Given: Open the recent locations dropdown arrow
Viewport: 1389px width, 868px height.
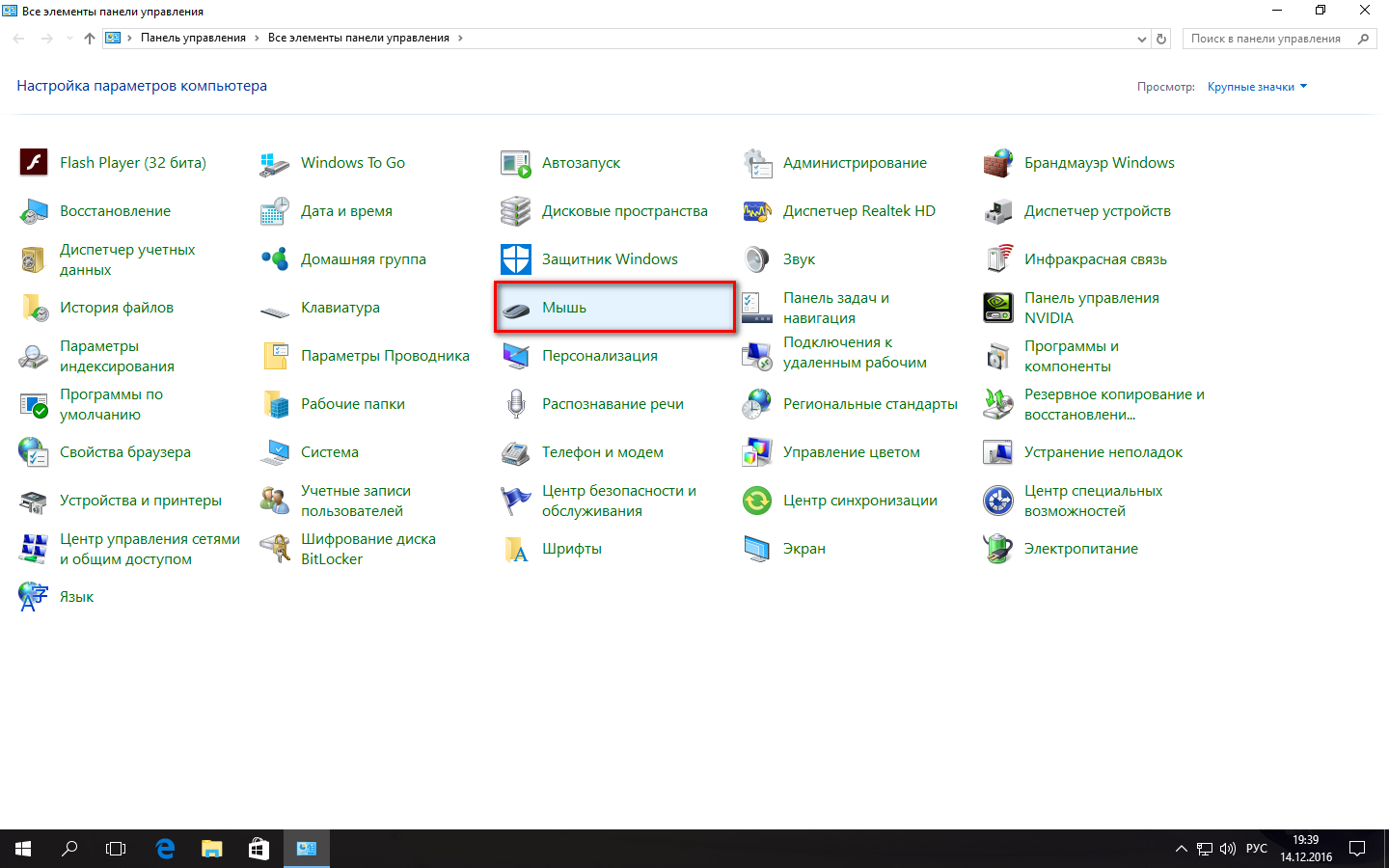Looking at the screenshot, I should click(69, 39).
